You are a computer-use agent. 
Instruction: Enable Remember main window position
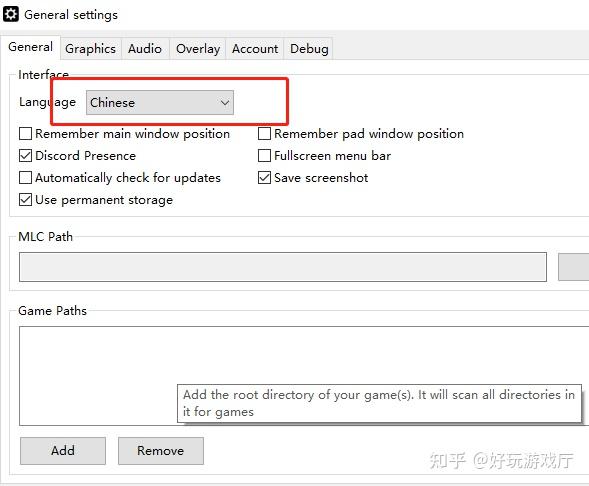tap(25, 134)
